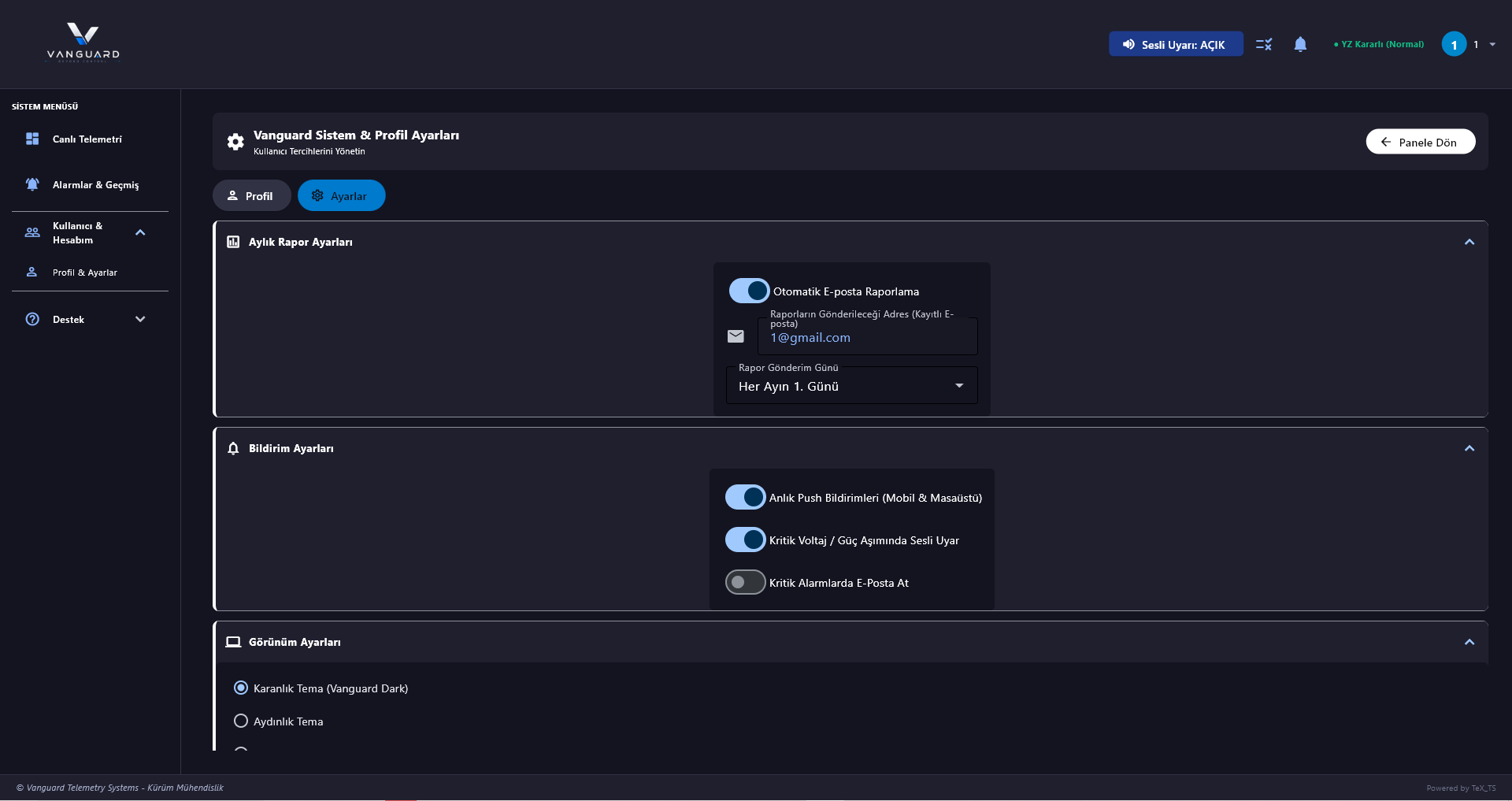Click the Destek help question icon
1512x801 pixels.
pos(32,319)
